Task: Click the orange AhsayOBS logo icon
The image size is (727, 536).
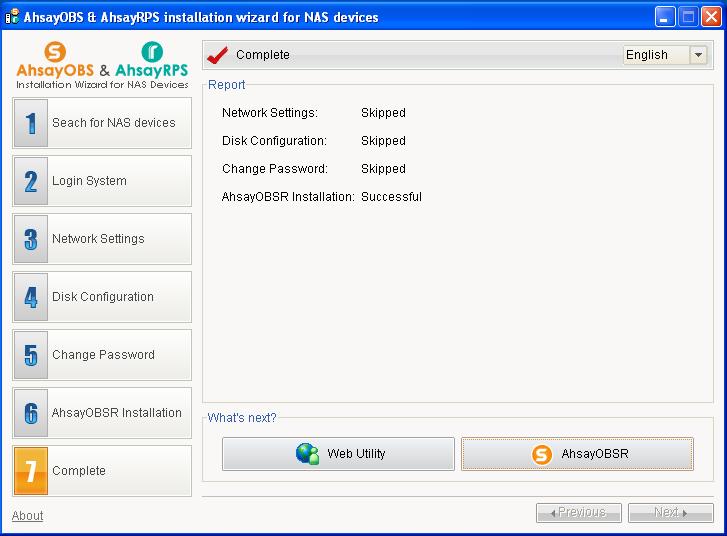Action: 55,51
